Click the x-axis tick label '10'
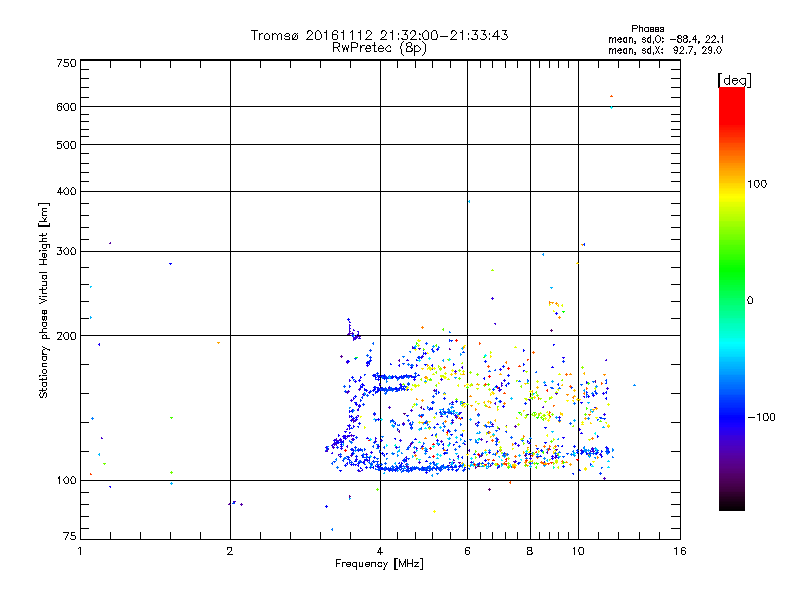 click(578, 551)
